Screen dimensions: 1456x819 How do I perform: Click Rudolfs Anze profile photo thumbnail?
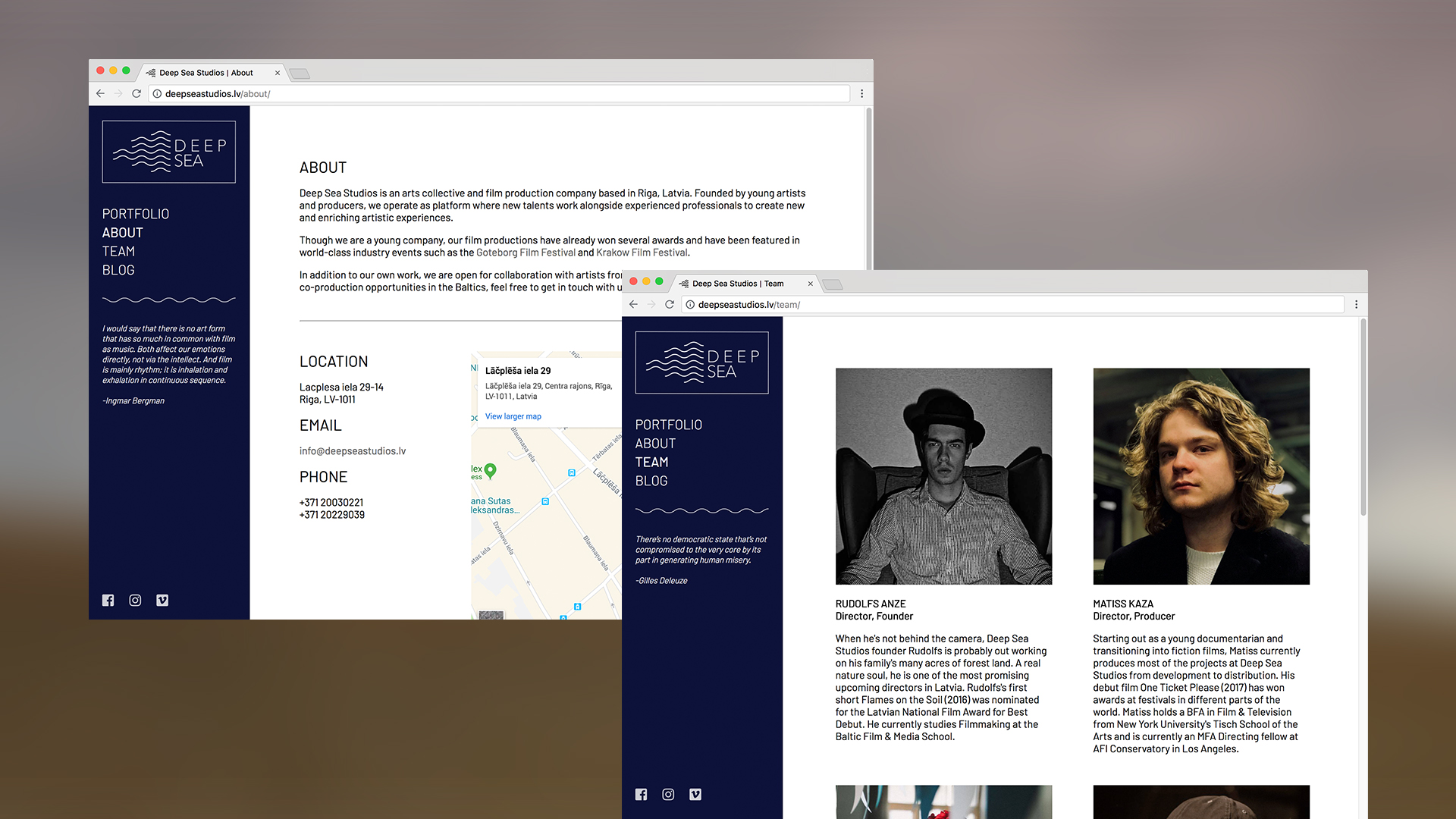pyautogui.click(x=945, y=476)
